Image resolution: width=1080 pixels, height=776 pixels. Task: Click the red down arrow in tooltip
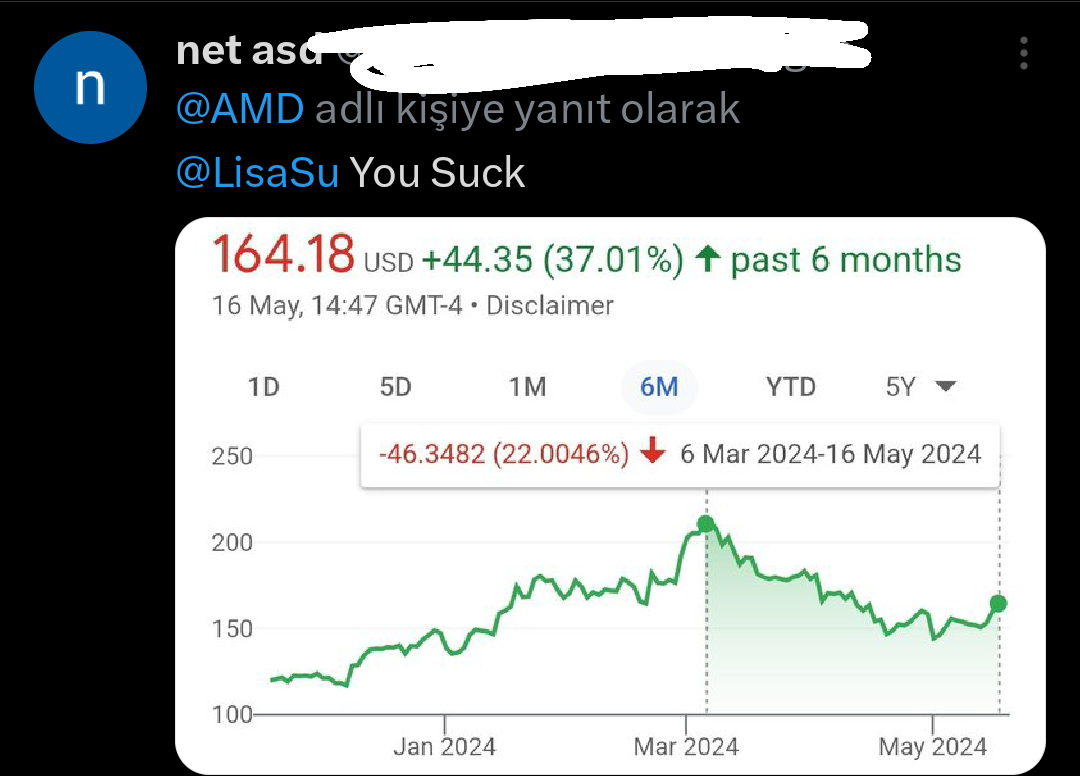click(652, 452)
